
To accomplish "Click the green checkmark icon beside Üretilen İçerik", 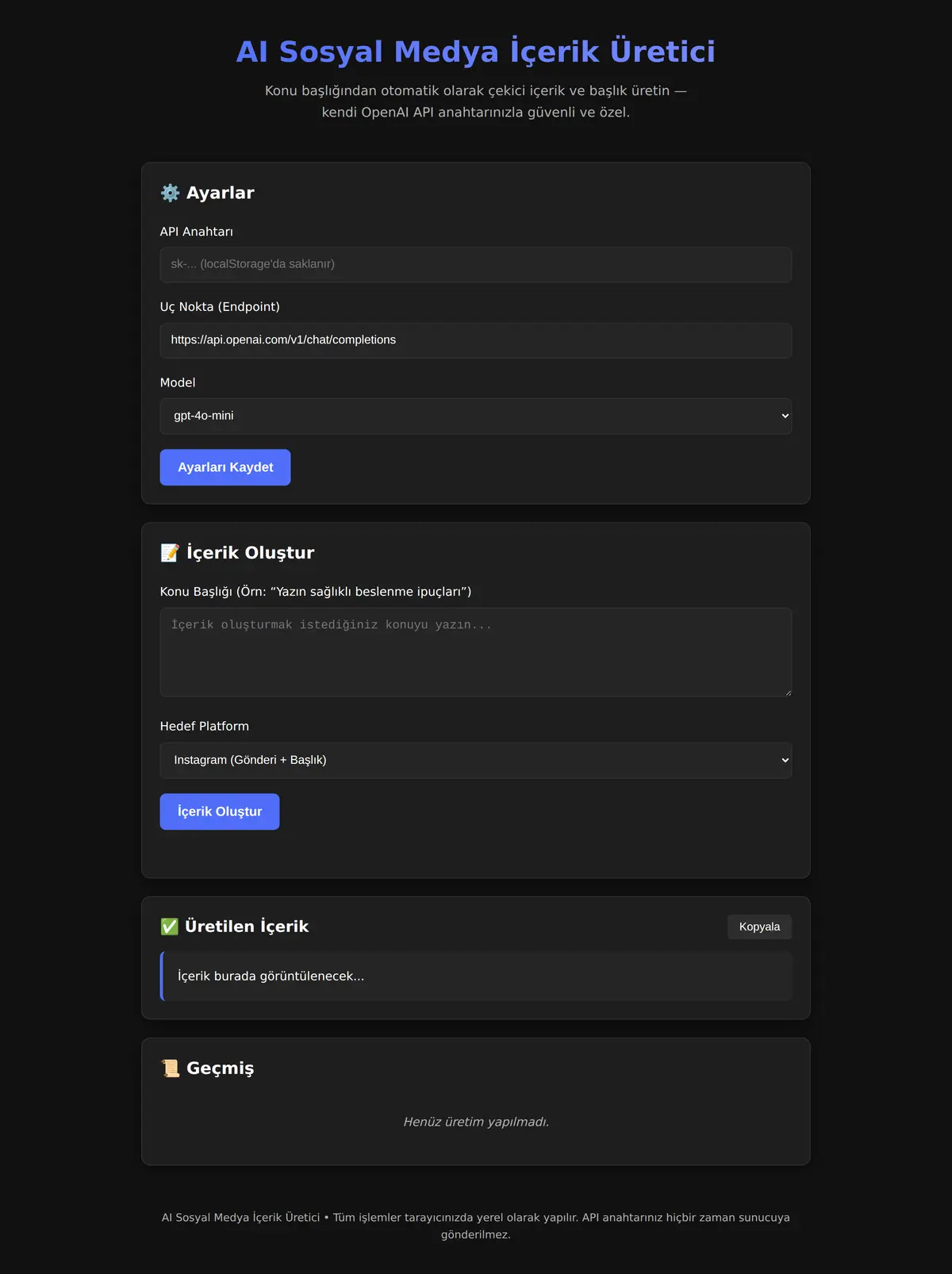I will (170, 927).
